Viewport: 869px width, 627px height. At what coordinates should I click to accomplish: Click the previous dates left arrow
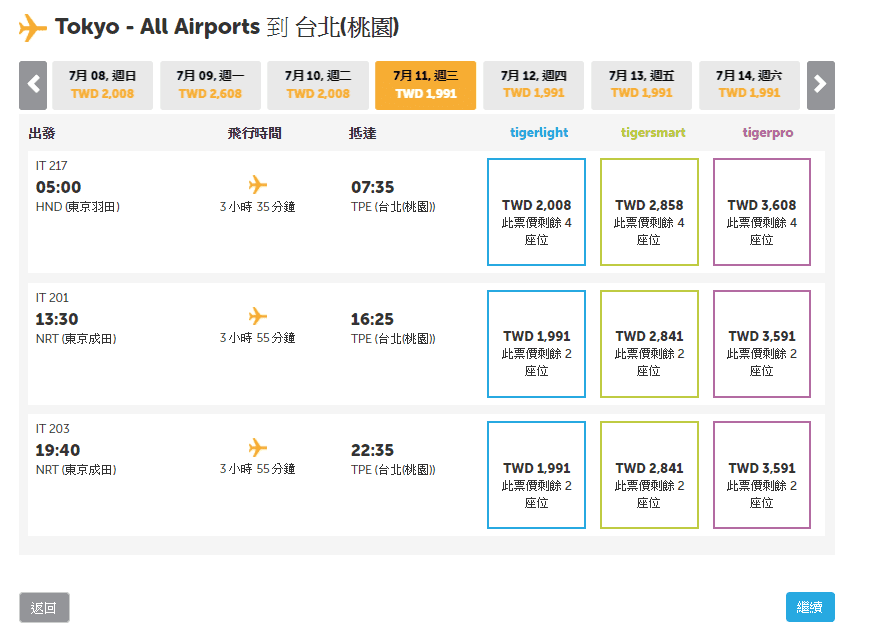pyautogui.click(x=33, y=85)
